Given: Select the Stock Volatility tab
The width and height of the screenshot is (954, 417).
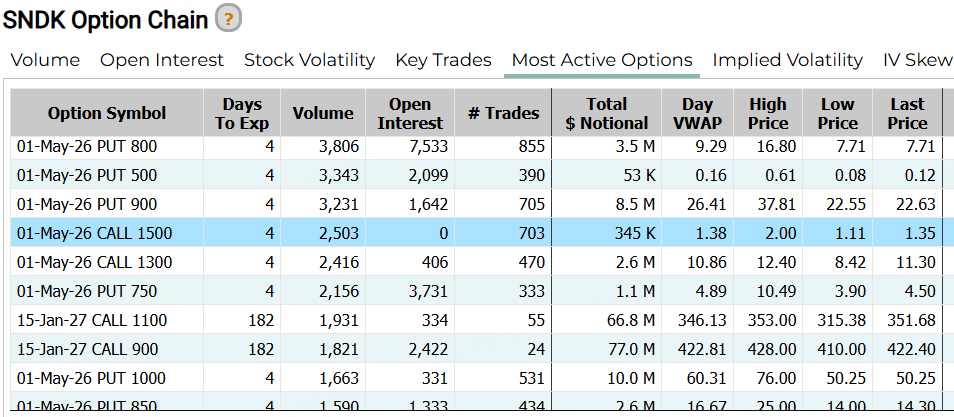Looking at the screenshot, I should (309, 60).
